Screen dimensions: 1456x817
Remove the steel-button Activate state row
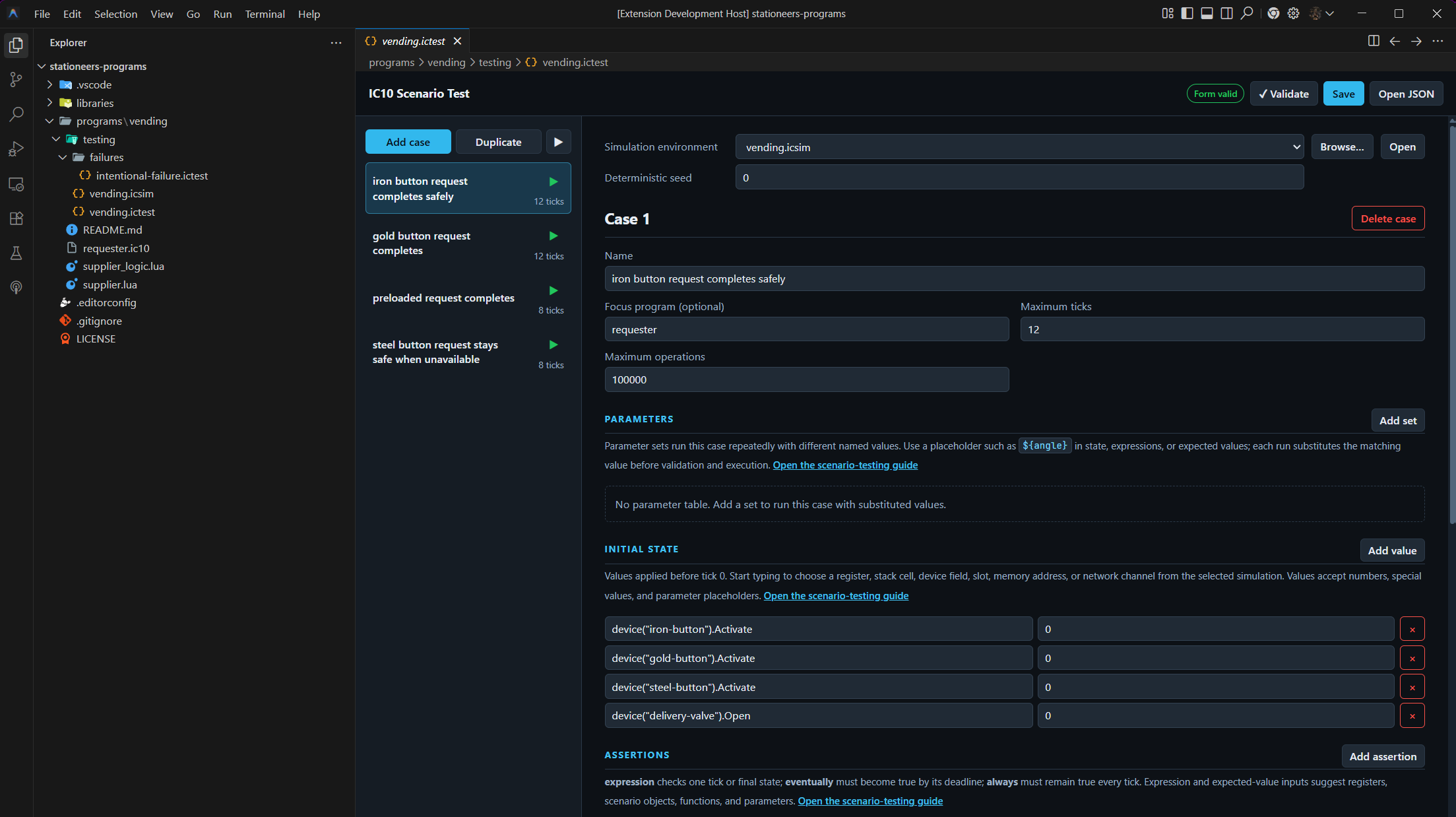(x=1412, y=687)
